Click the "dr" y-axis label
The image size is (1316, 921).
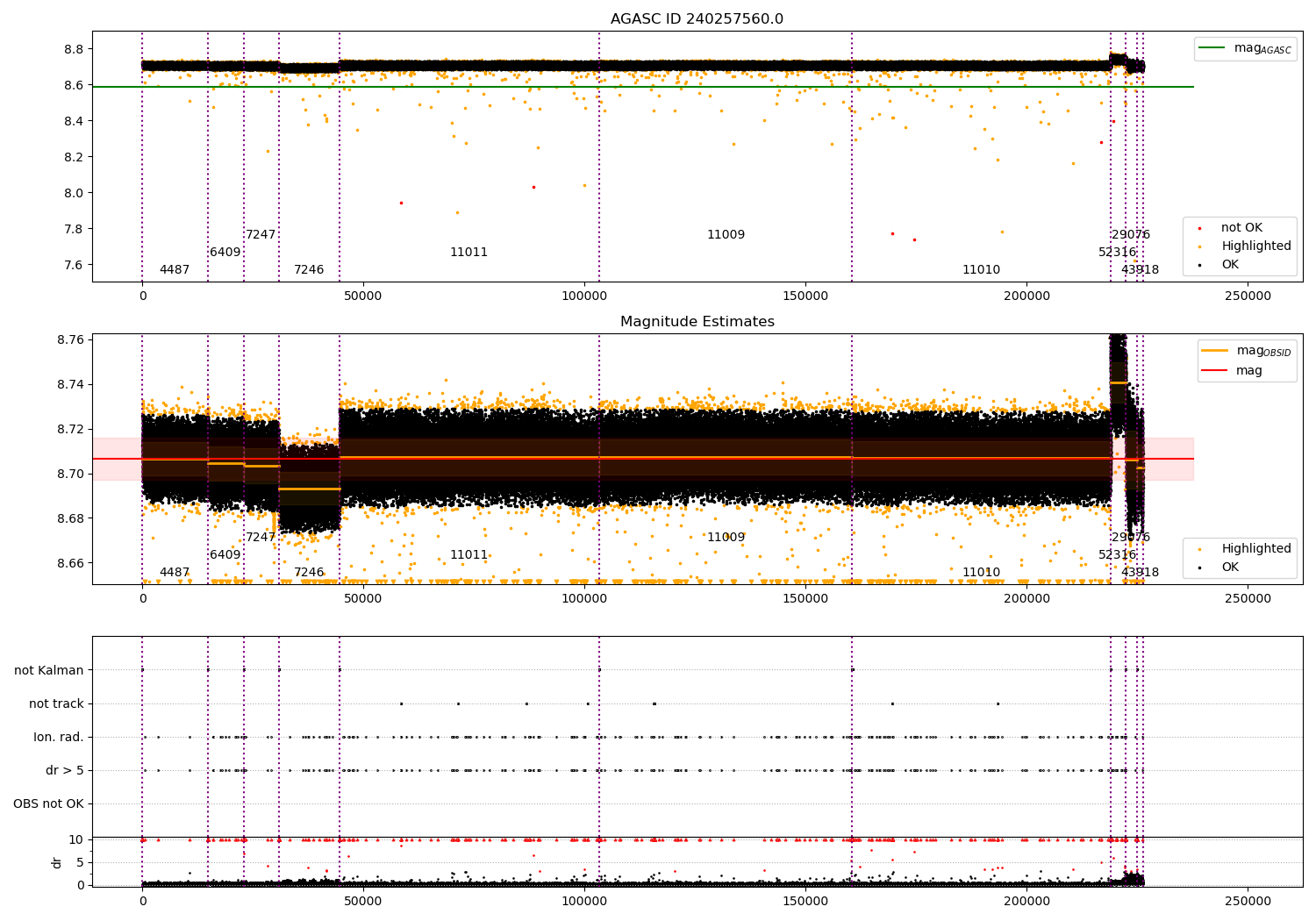57,862
